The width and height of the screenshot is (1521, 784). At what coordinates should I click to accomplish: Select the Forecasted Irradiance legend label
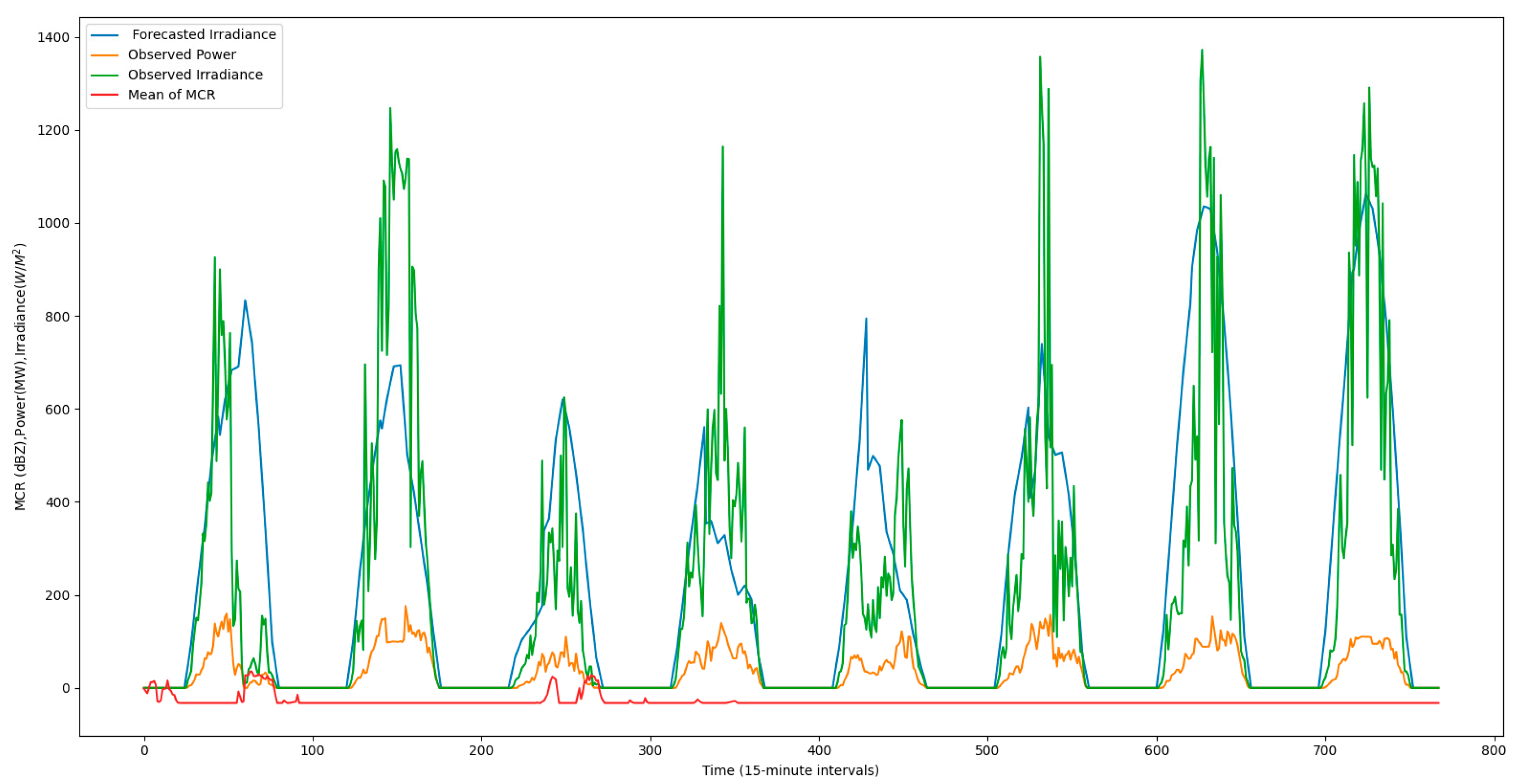point(204,35)
